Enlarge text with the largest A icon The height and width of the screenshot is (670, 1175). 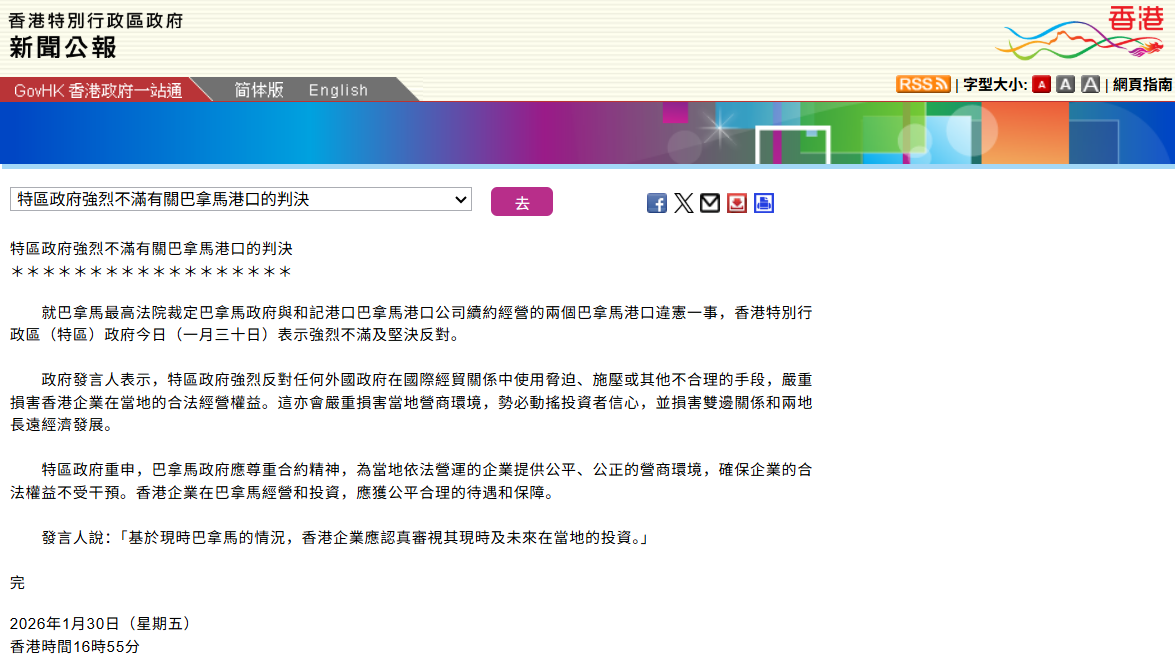coord(1090,84)
